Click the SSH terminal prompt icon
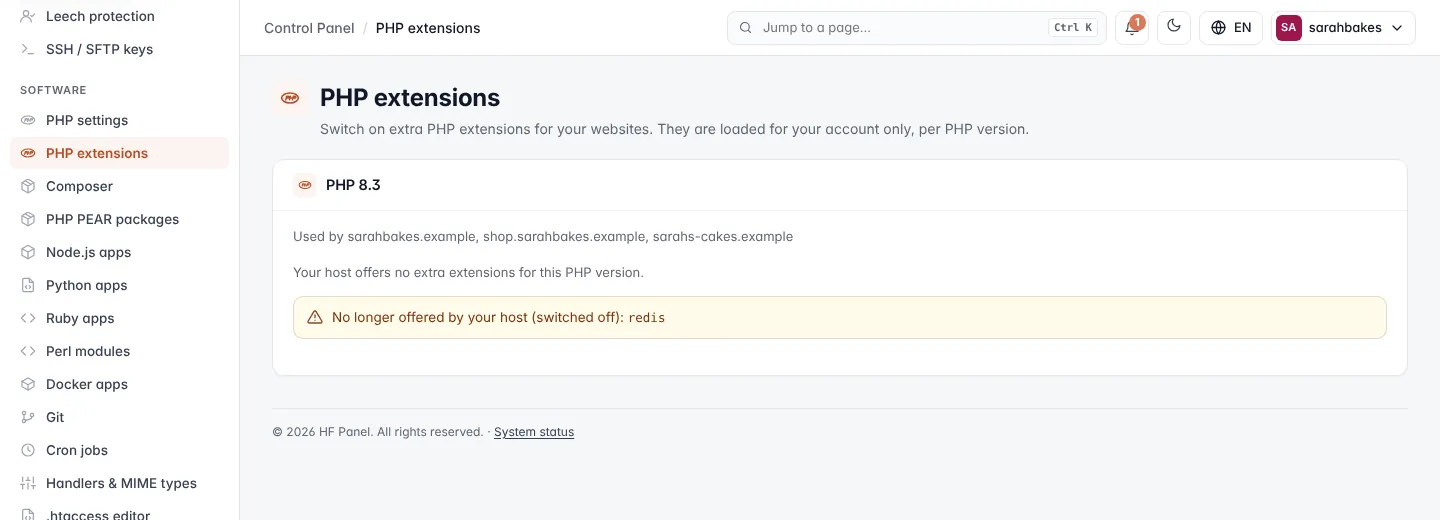The width and height of the screenshot is (1440, 520). (28, 49)
